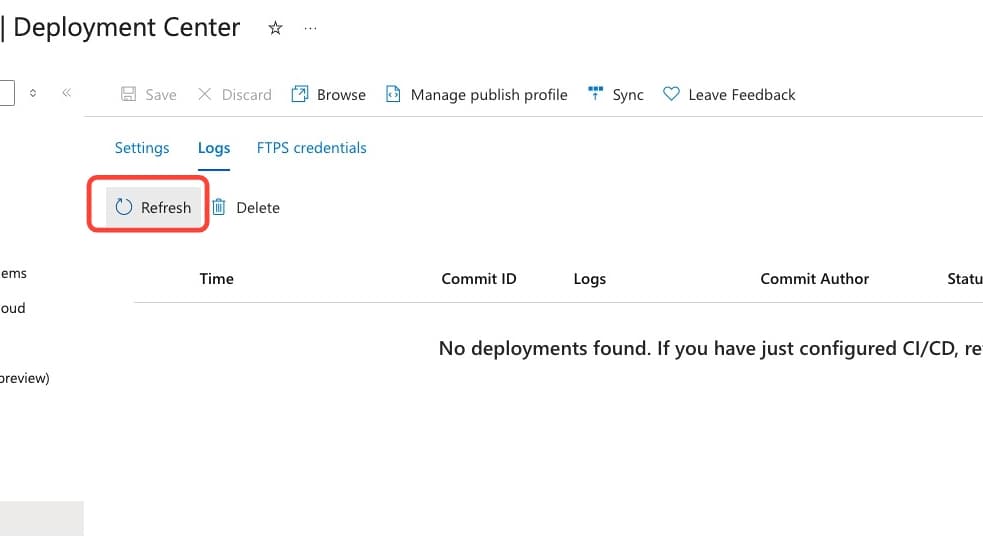This screenshot has width=983, height=550.
Task: Collapse the sidebar with double chevron
Action: click(x=67, y=93)
